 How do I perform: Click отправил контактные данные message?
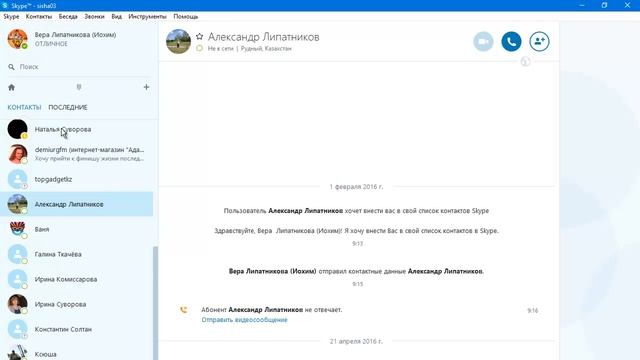tap(356, 271)
